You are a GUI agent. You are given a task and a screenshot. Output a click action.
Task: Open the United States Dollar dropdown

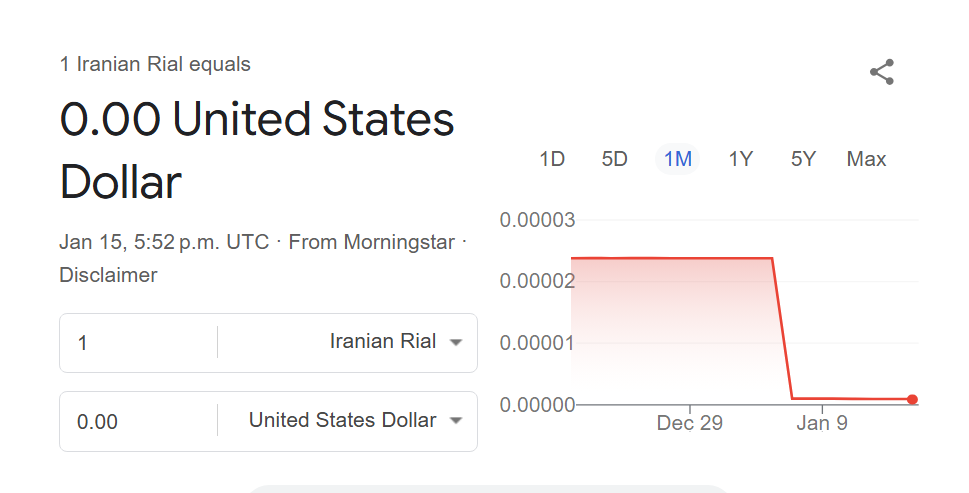point(343,420)
